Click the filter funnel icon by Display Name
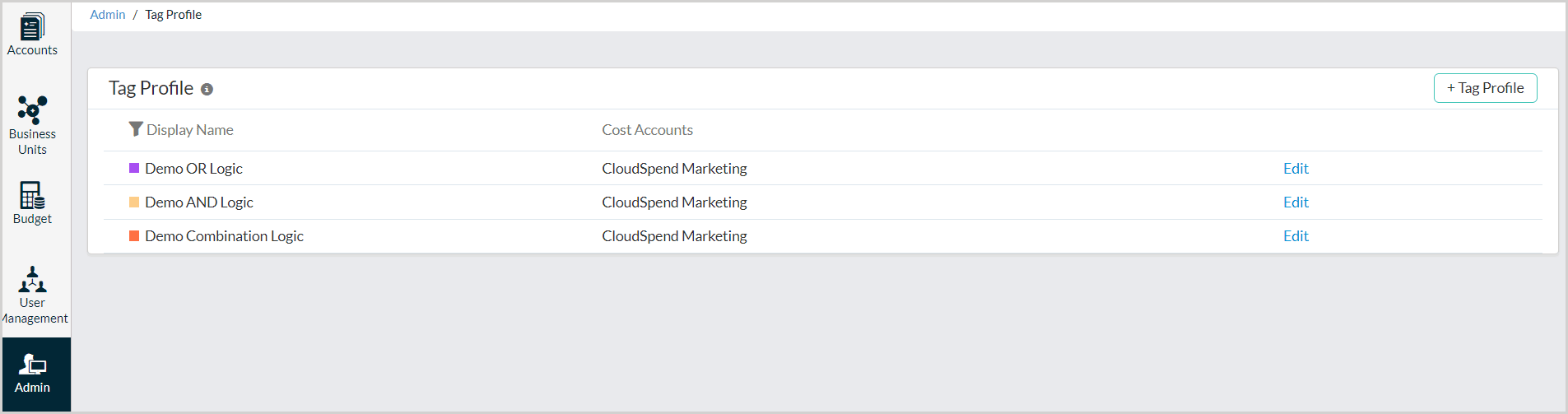The width and height of the screenshot is (1568, 414). click(x=136, y=129)
